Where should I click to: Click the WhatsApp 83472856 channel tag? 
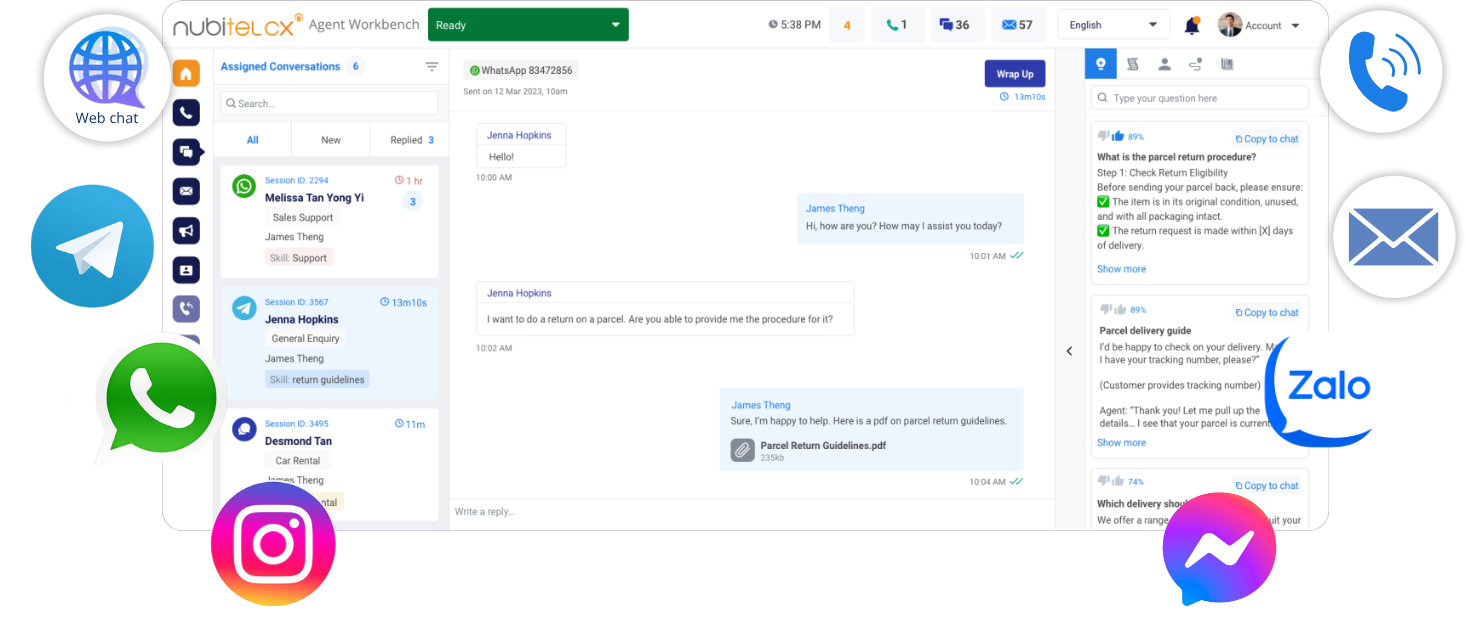[521, 71]
